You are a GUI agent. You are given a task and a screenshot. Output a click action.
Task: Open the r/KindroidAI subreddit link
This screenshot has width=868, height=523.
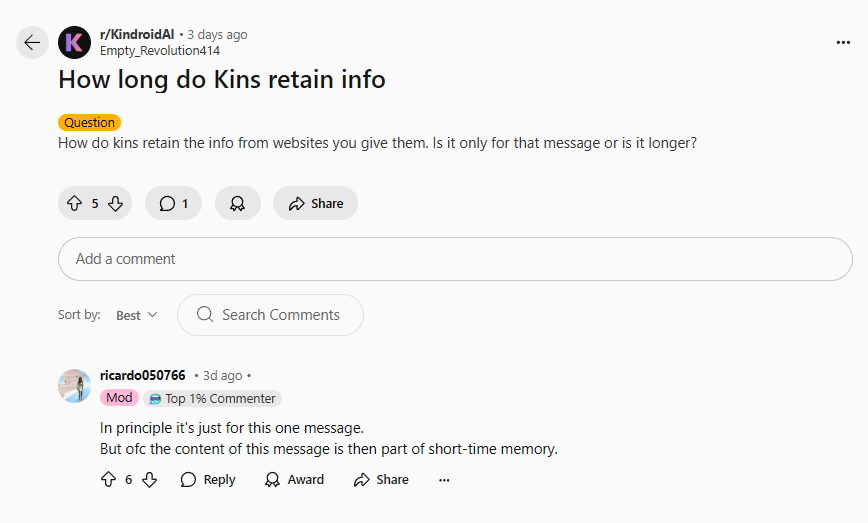pyautogui.click(x=137, y=34)
